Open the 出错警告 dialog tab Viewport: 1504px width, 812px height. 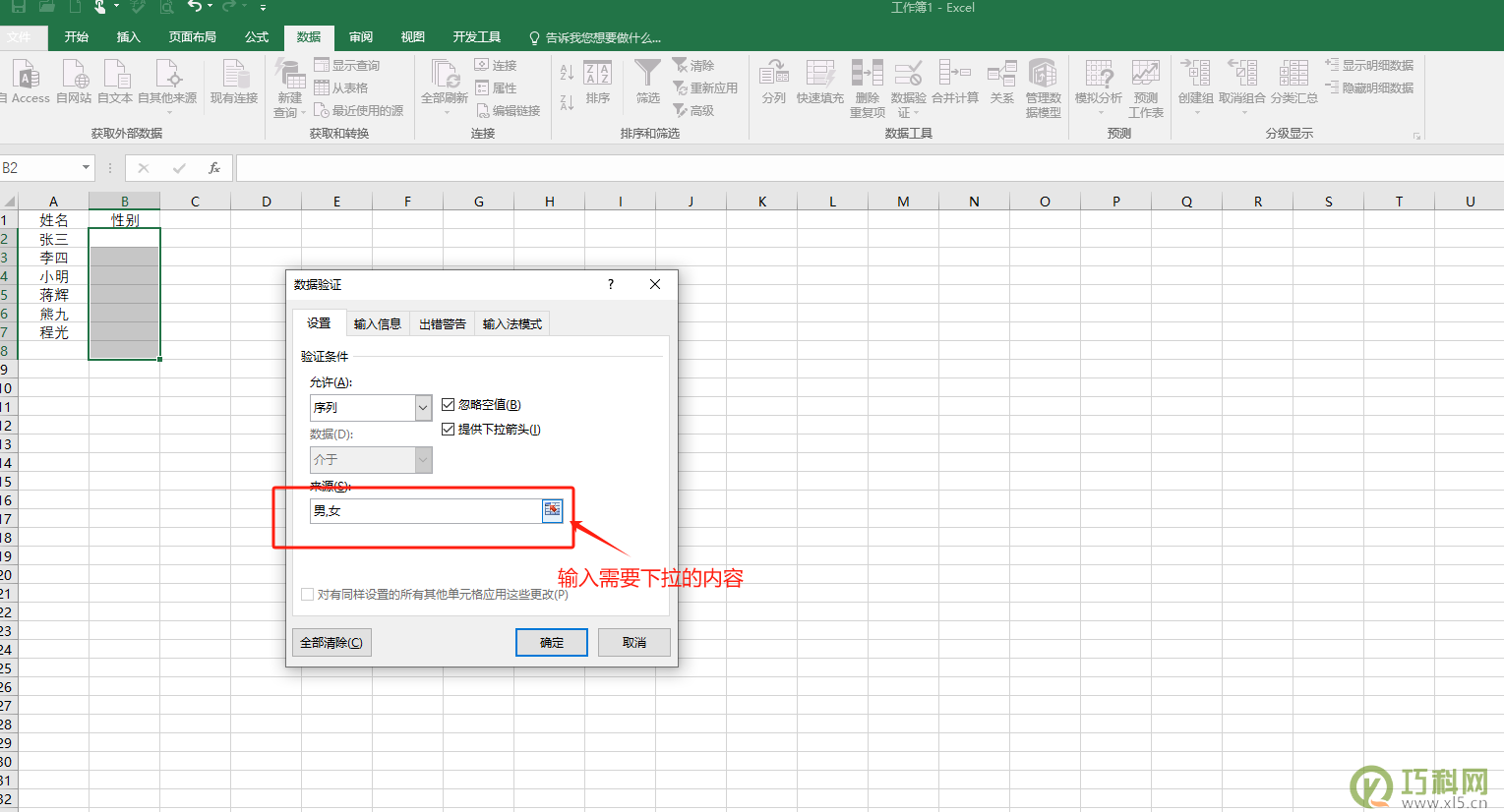click(x=443, y=323)
